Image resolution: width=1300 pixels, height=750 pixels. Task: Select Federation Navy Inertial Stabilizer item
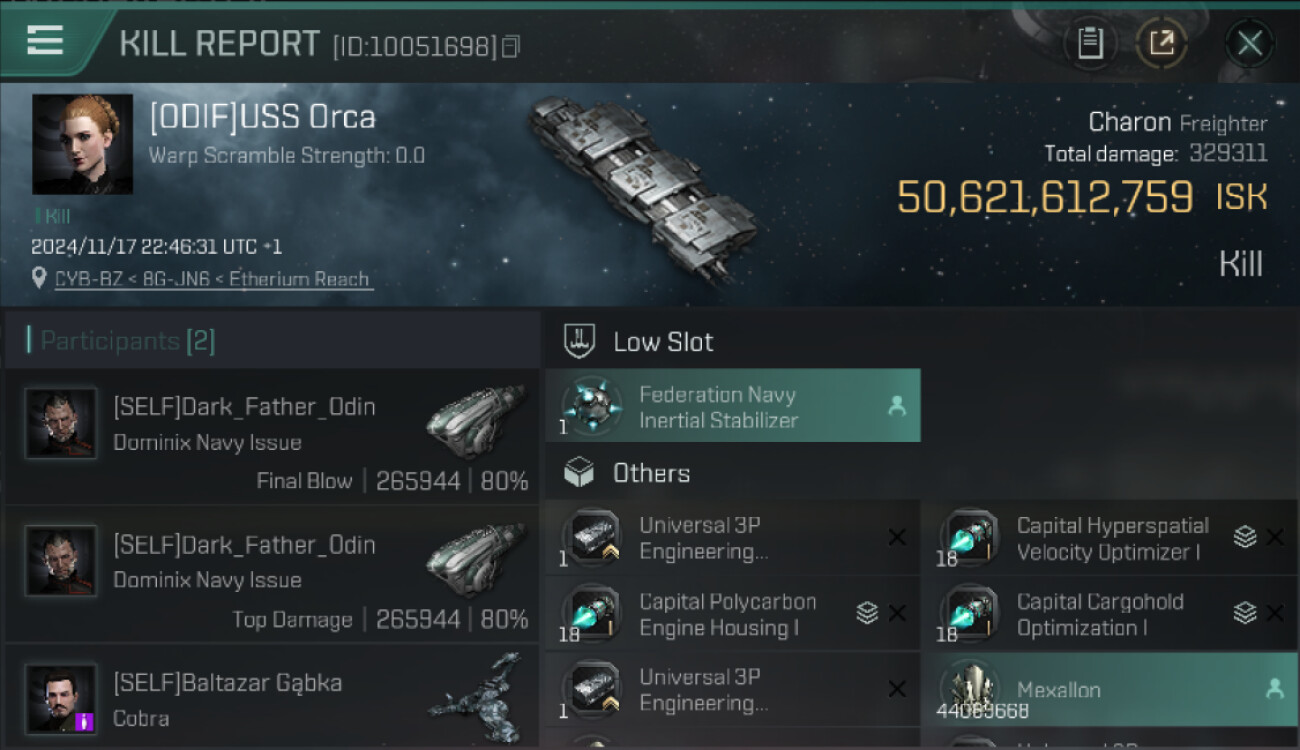coord(732,406)
